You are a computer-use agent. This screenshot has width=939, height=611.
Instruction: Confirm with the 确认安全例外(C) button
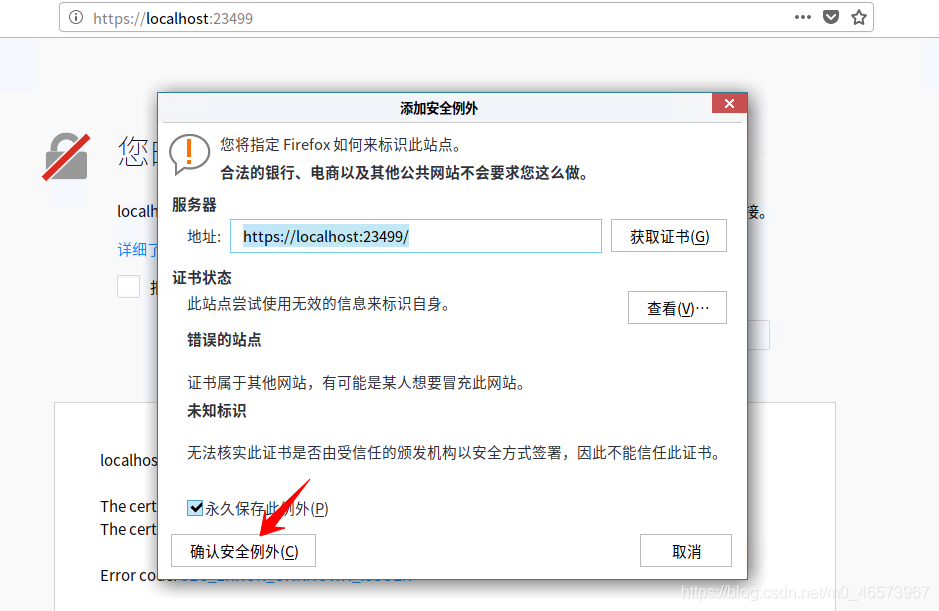243,550
